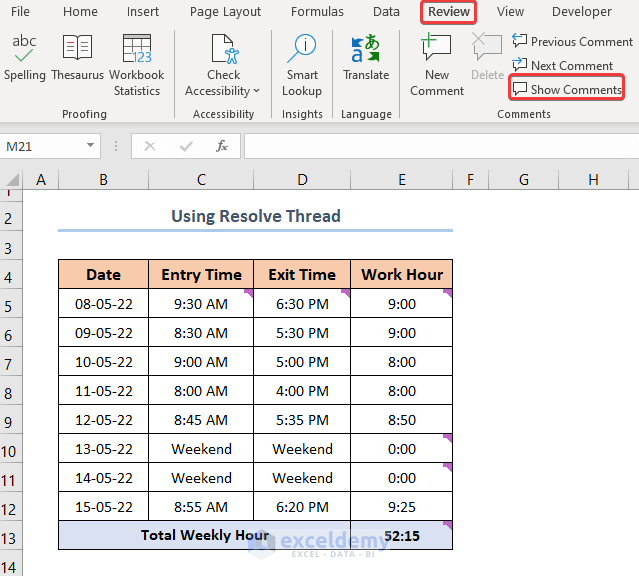Select the row 9 header
Image resolution: width=639 pixels, height=576 pixels.
click(x=10, y=420)
